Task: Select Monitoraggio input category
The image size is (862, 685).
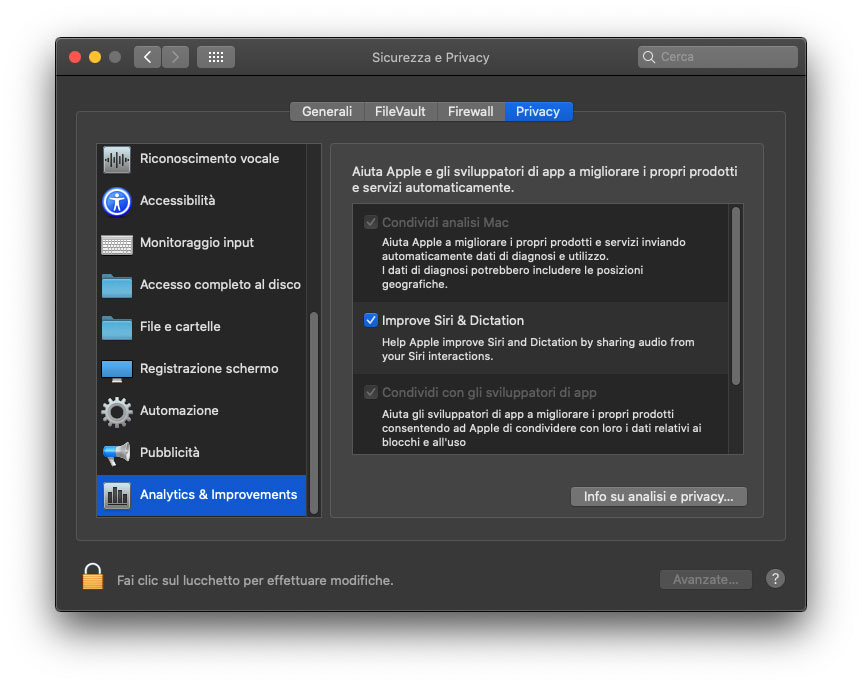Action: click(x=201, y=242)
